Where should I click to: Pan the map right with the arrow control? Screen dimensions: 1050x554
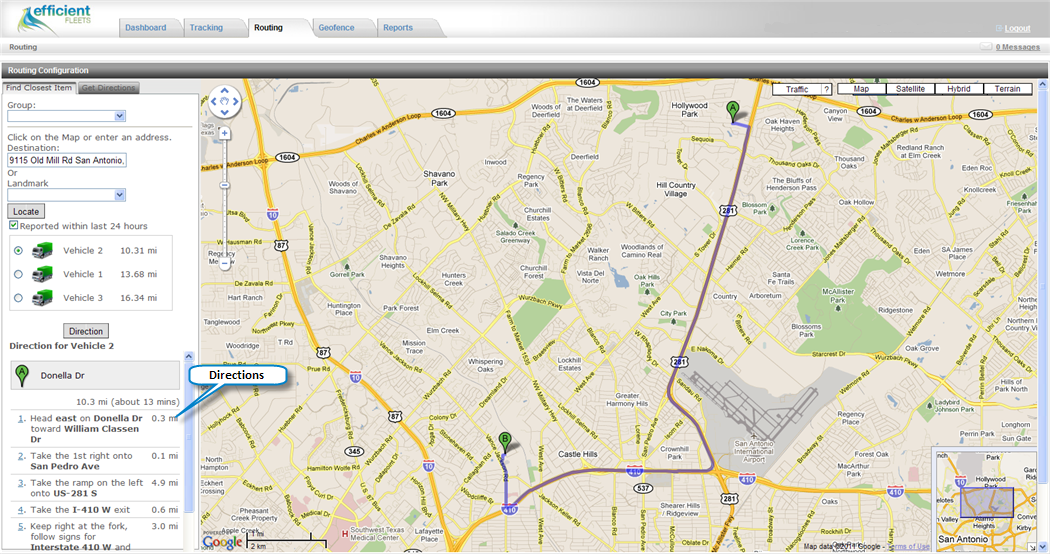click(x=236, y=102)
